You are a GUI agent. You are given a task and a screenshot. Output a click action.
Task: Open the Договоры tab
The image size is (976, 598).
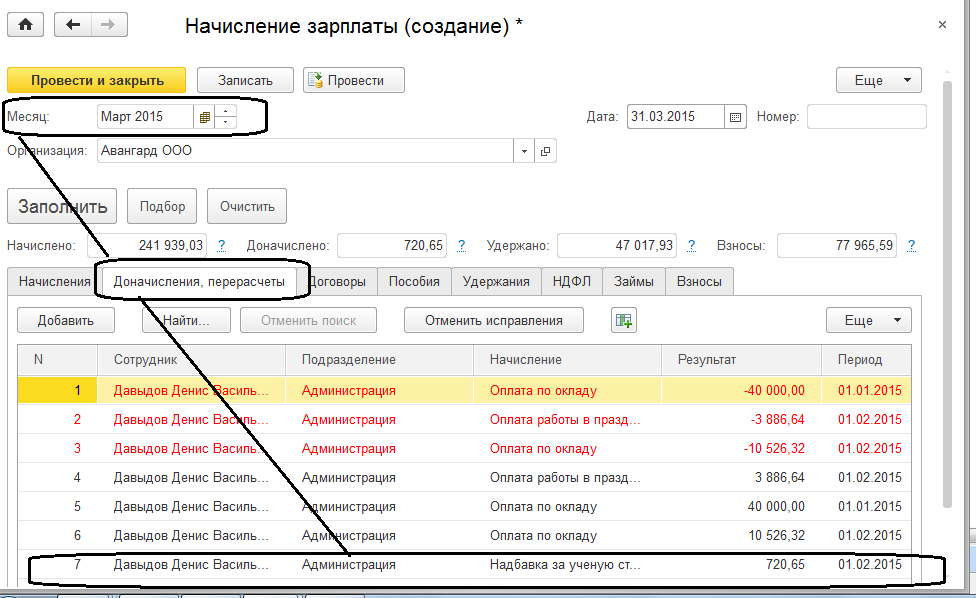(x=337, y=281)
